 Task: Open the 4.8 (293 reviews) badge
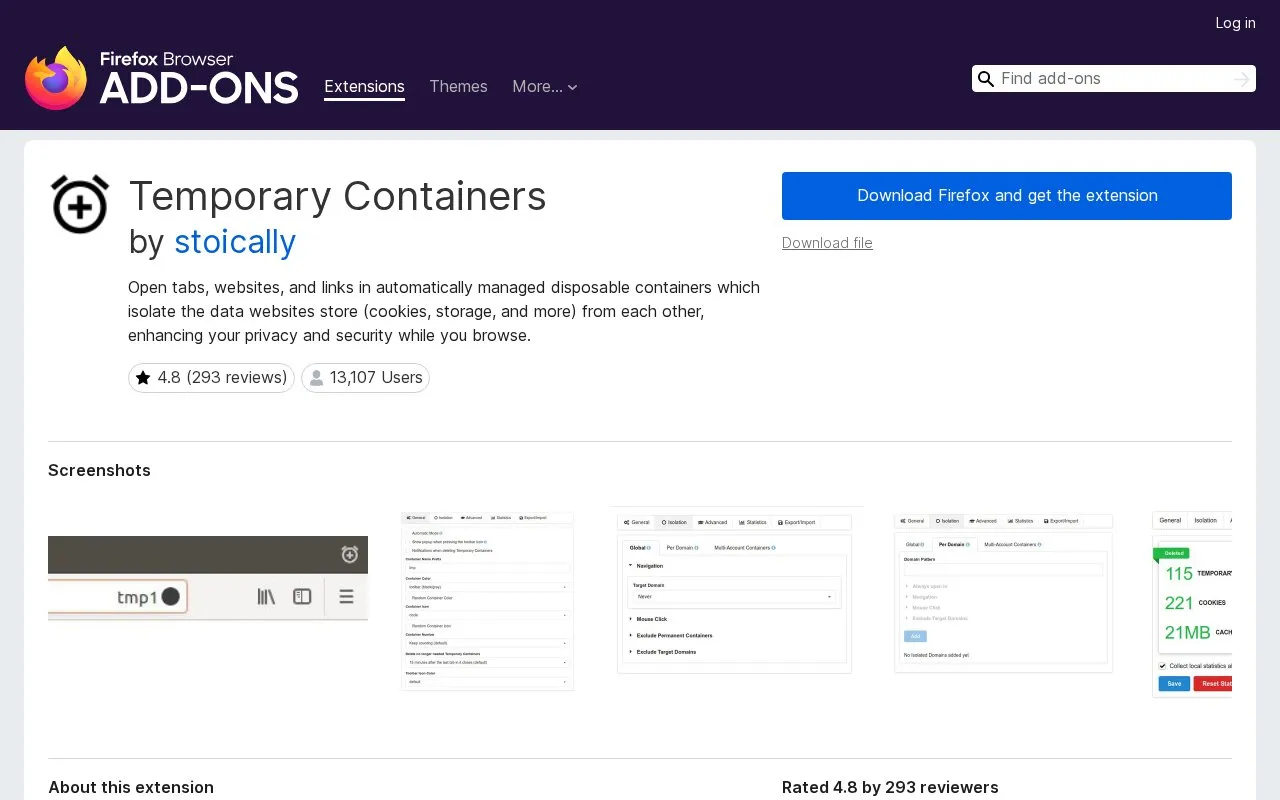pos(211,378)
